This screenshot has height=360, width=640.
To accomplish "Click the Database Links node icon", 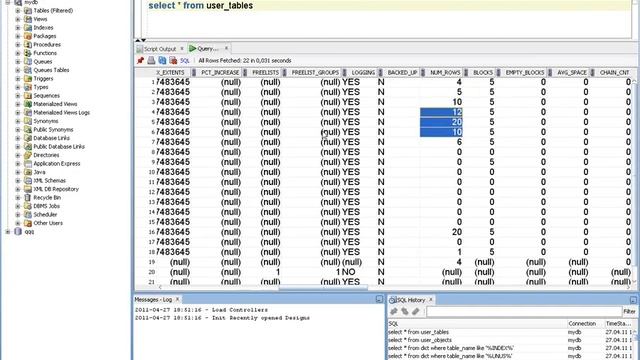I will pyautogui.click(x=28, y=138).
